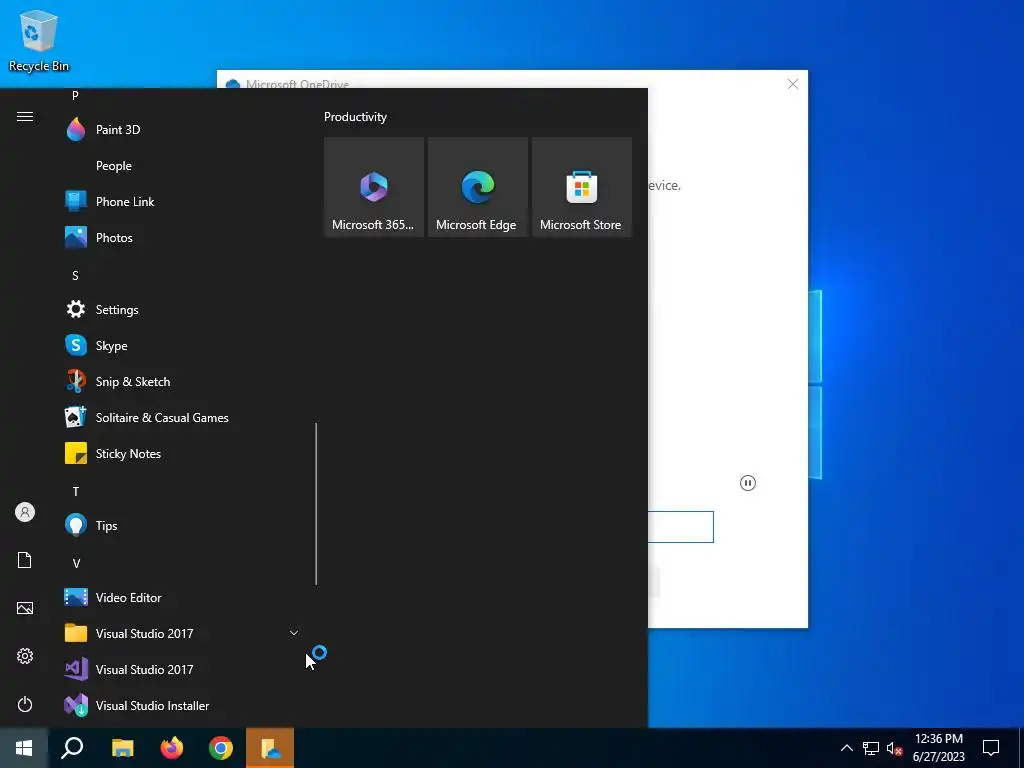Click the Windows Start button
Screen dimensions: 1024x768
click(24, 748)
